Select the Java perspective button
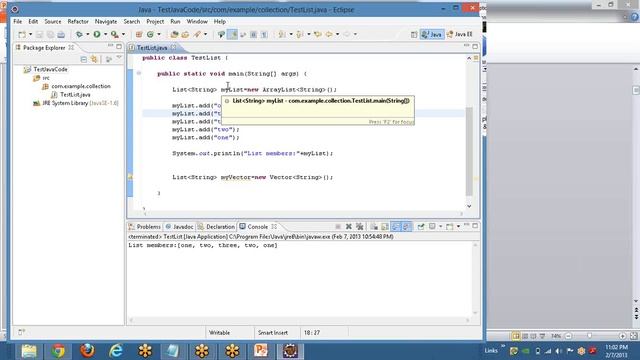 (432, 35)
